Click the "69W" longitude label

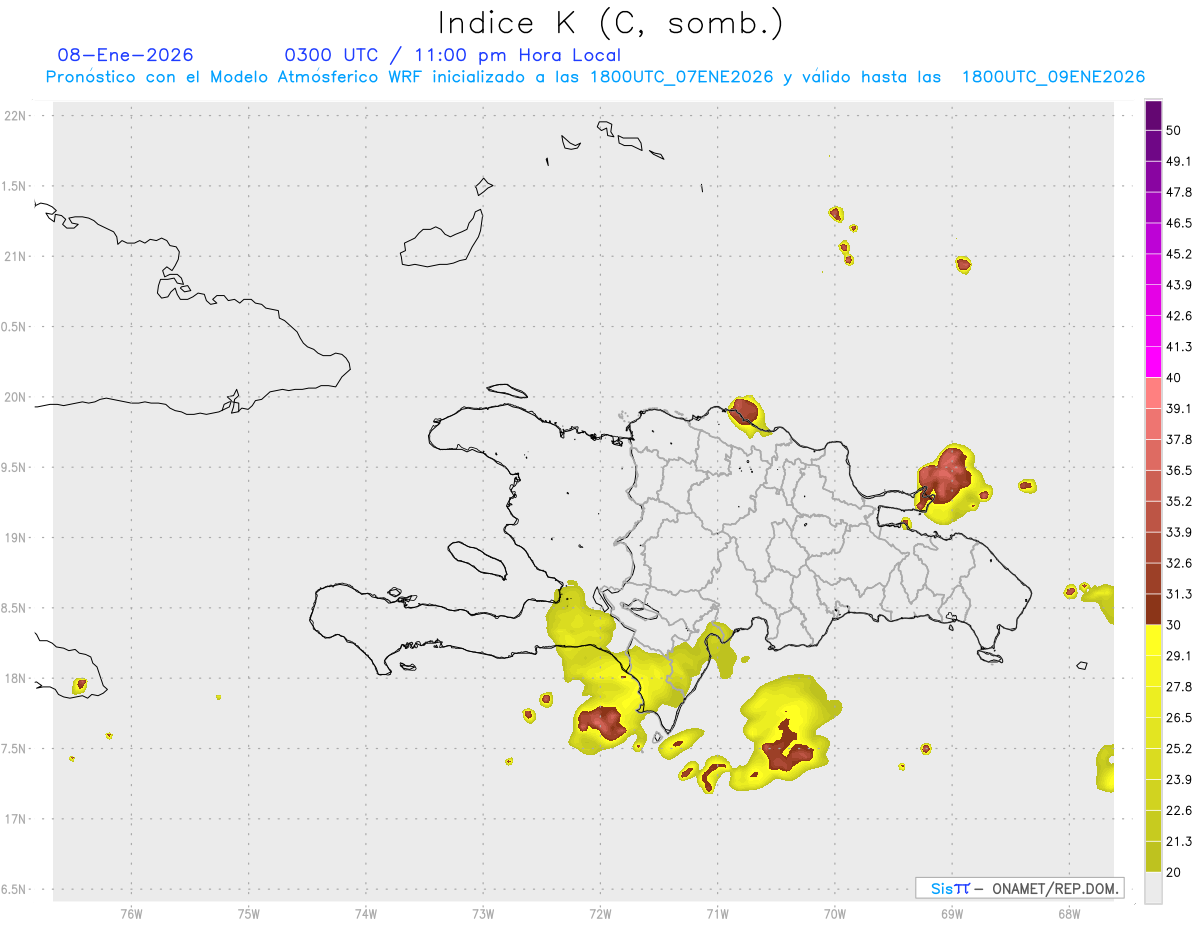click(x=952, y=914)
